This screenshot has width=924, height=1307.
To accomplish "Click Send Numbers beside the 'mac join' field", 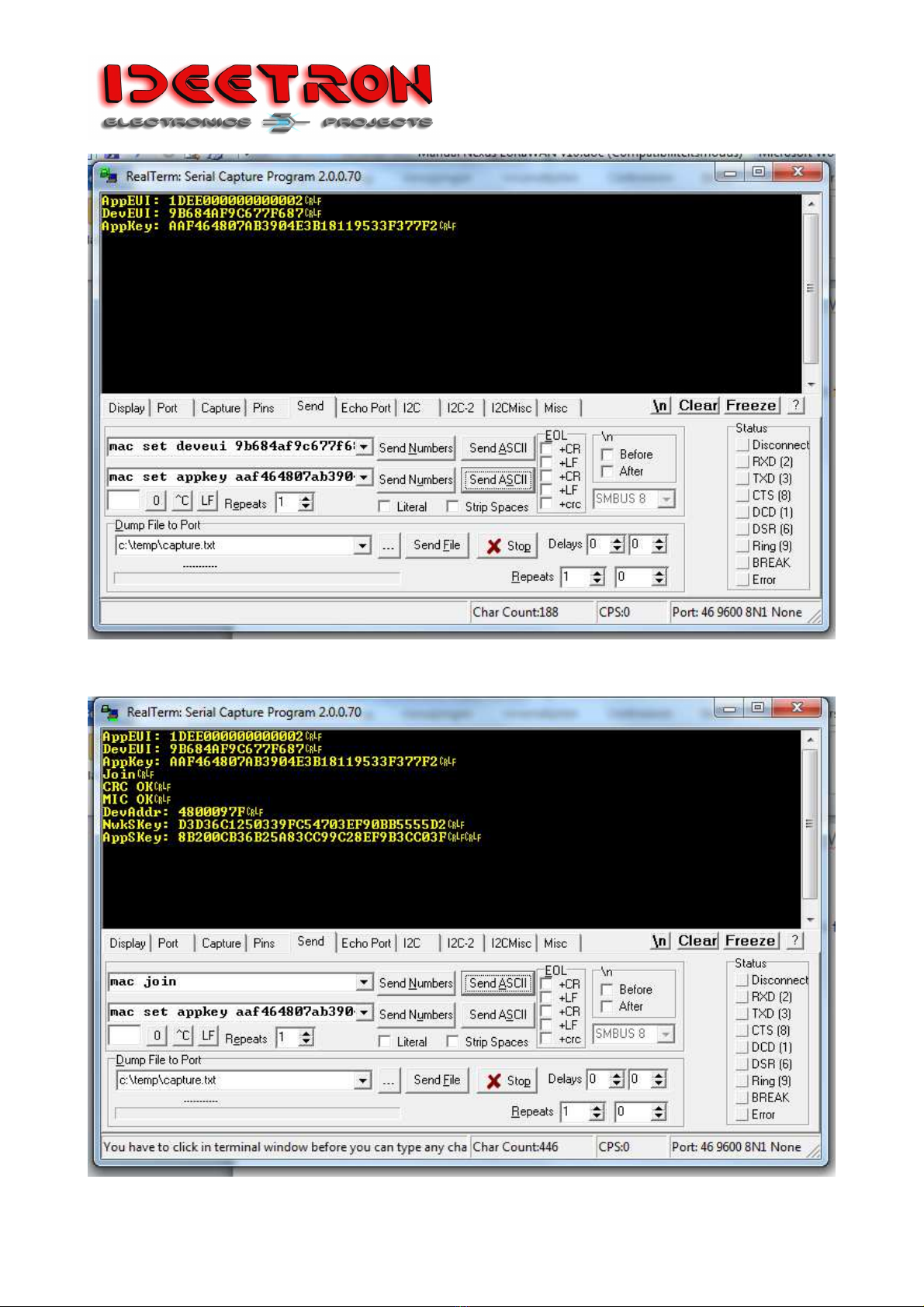I will tap(416, 984).
